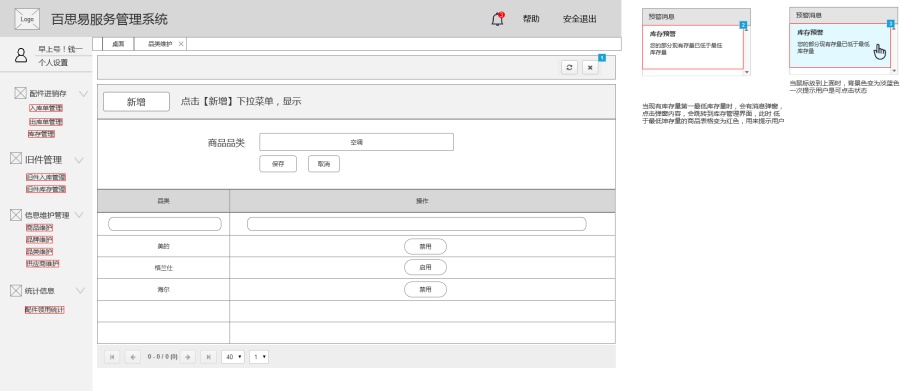The width and height of the screenshot is (900, 391).
Task: Click the Logo placeholder in the header
Action: click(x=27, y=19)
